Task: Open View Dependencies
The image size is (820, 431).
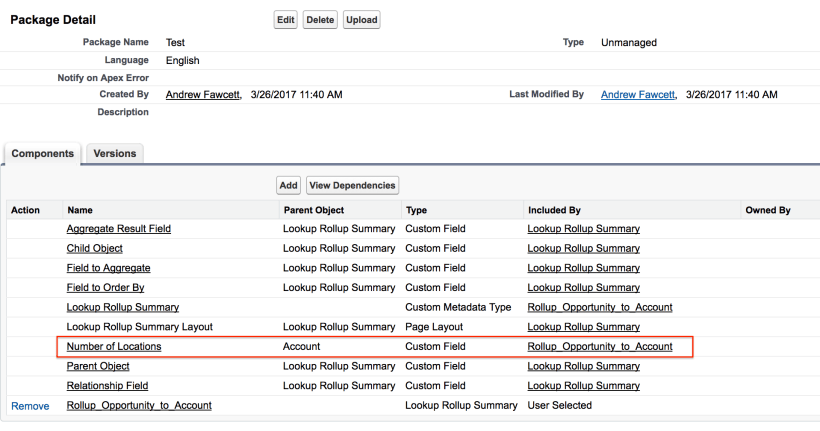Action: 352,185
